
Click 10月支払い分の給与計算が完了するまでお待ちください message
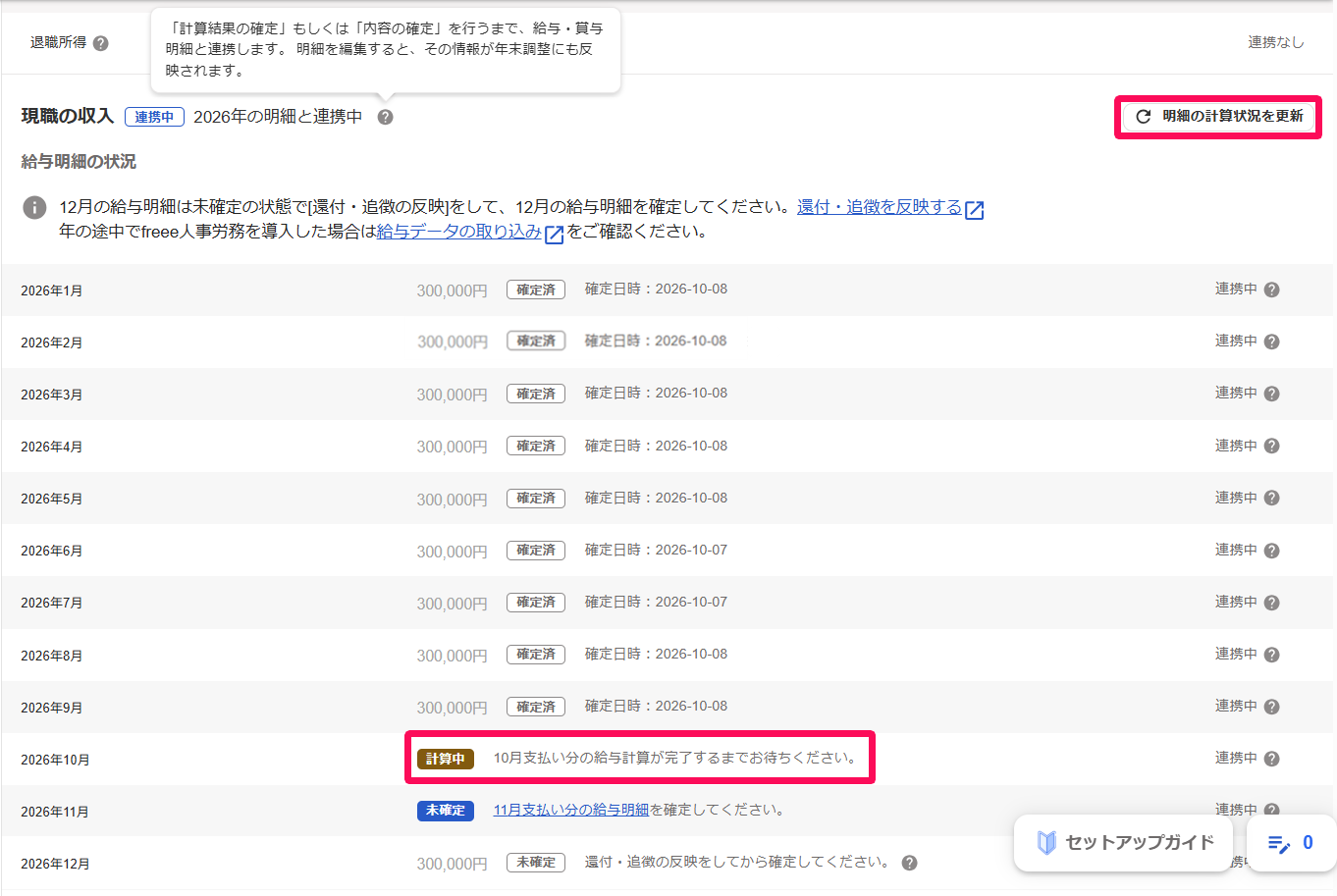point(676,758)
